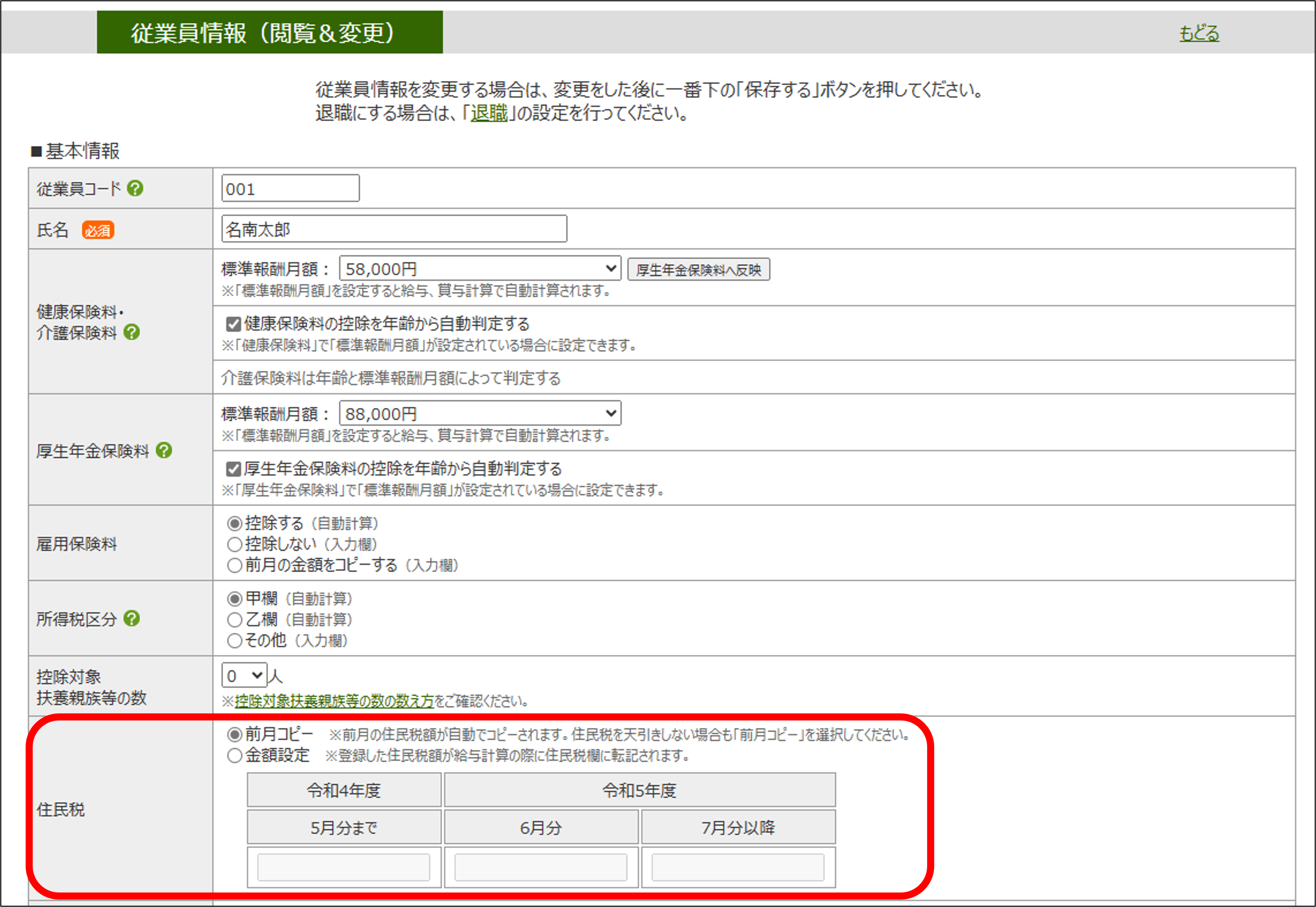Viewport: 1316px width, 907px height.
Task: Open help icon for 厚生年金保険料
Action: (164, 450)
